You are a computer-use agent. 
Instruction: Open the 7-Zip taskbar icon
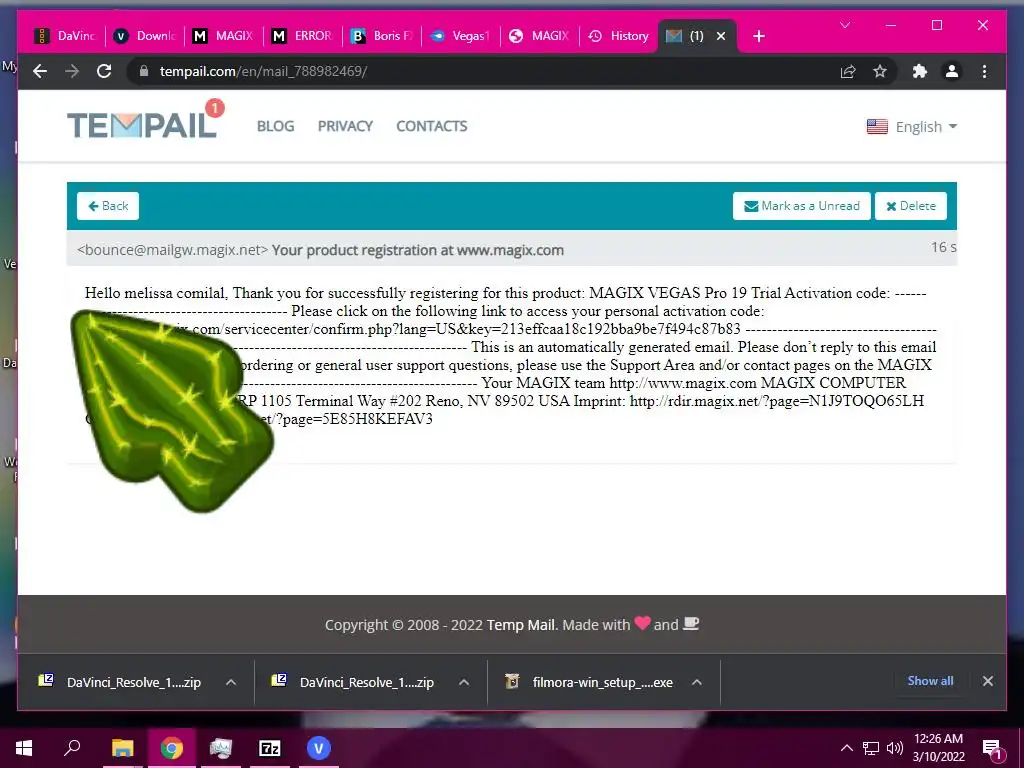click(x=270, y=748)
